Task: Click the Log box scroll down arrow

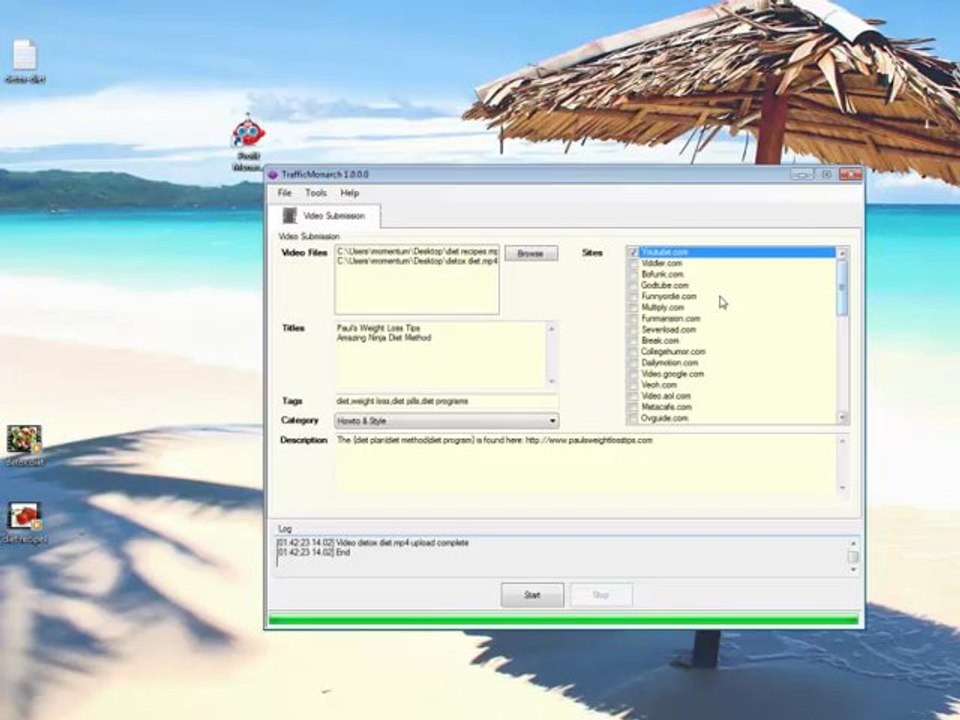Action: point(852,569)
